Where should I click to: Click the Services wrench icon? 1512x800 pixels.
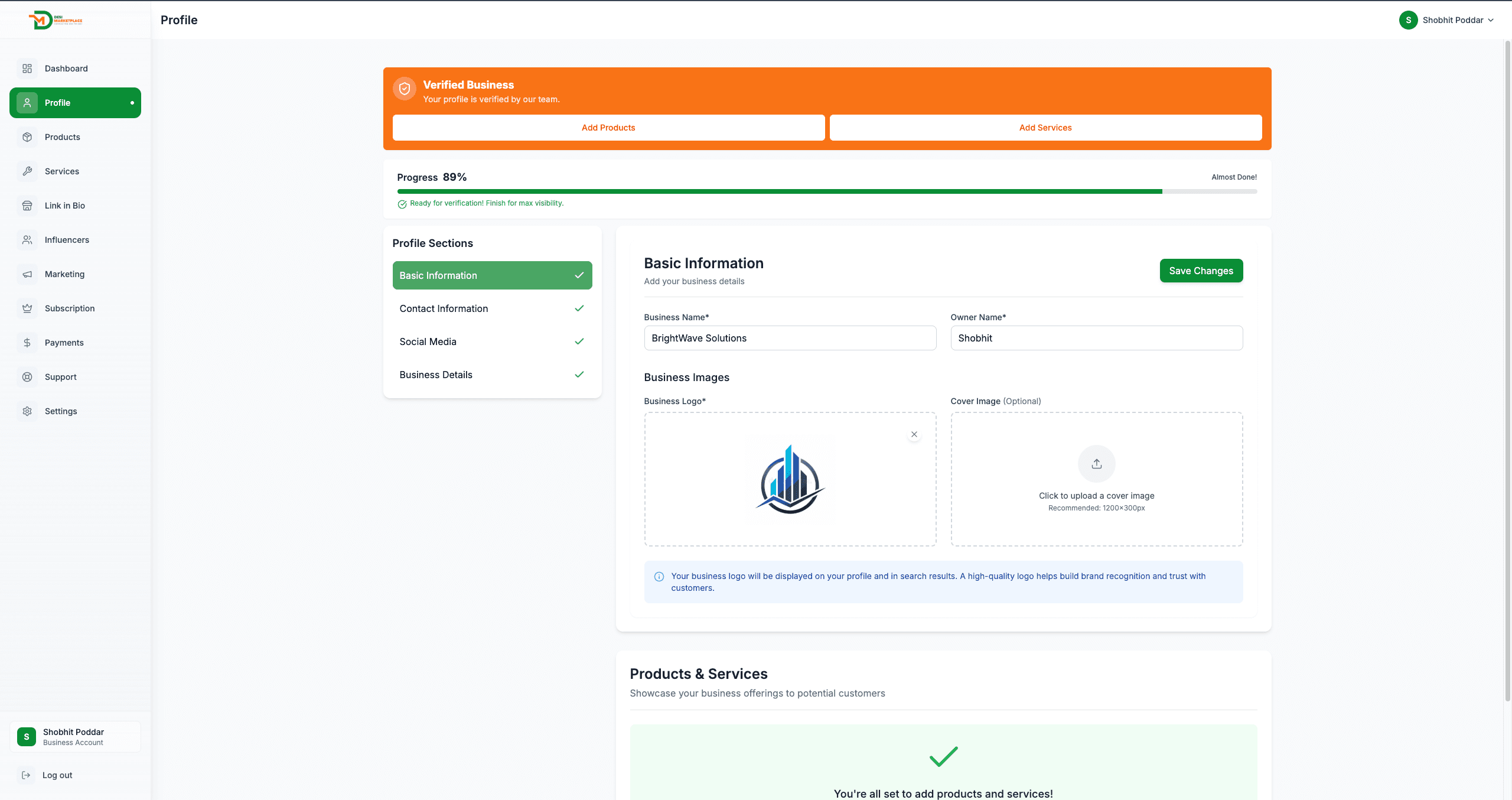pos(27,171)
